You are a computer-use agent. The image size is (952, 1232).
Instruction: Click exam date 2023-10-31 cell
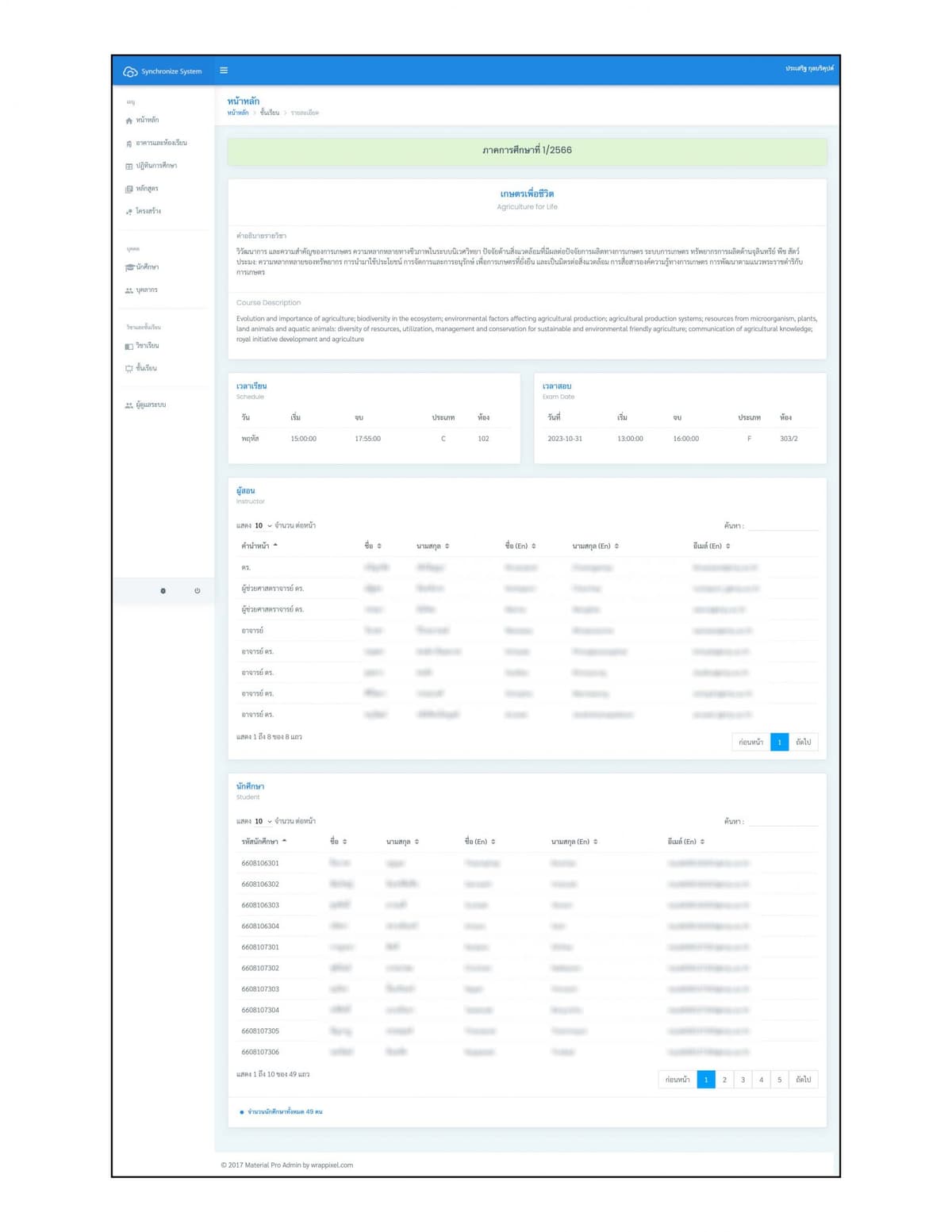tap(565, 439)
